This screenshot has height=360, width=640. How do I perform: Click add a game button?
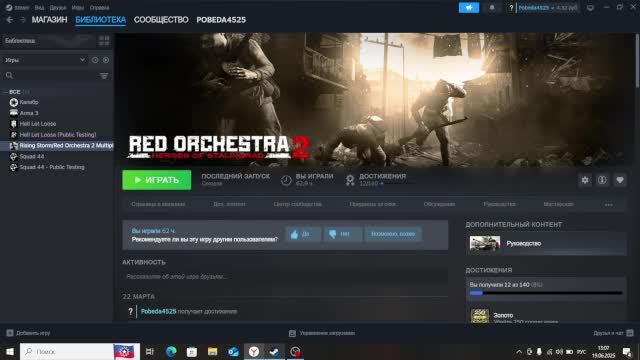point(28,333)
